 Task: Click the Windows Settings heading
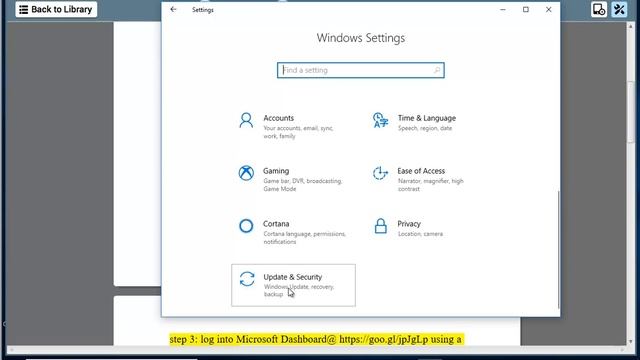(361, 38)
